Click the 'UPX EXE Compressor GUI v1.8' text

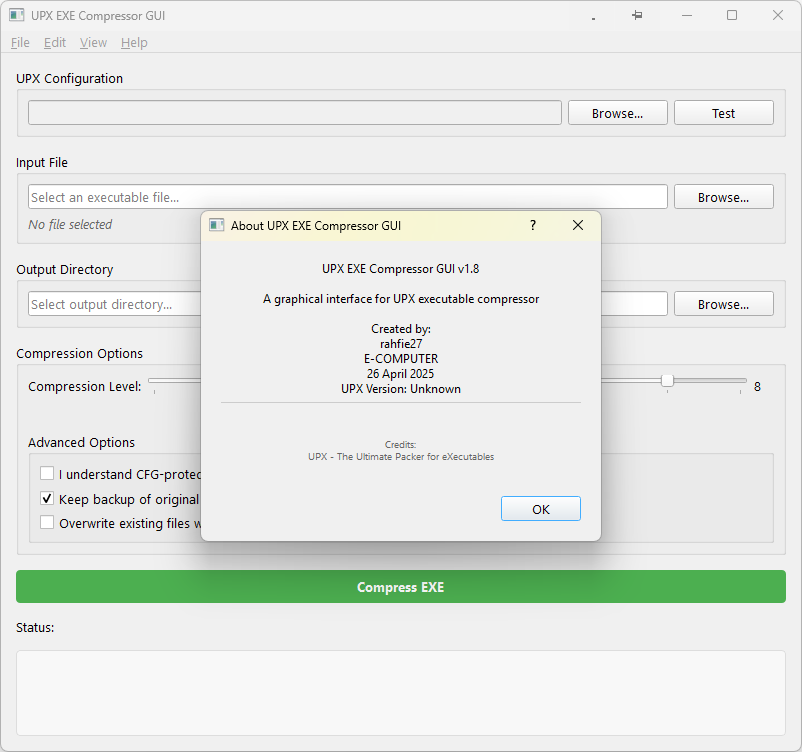(400, 269)
